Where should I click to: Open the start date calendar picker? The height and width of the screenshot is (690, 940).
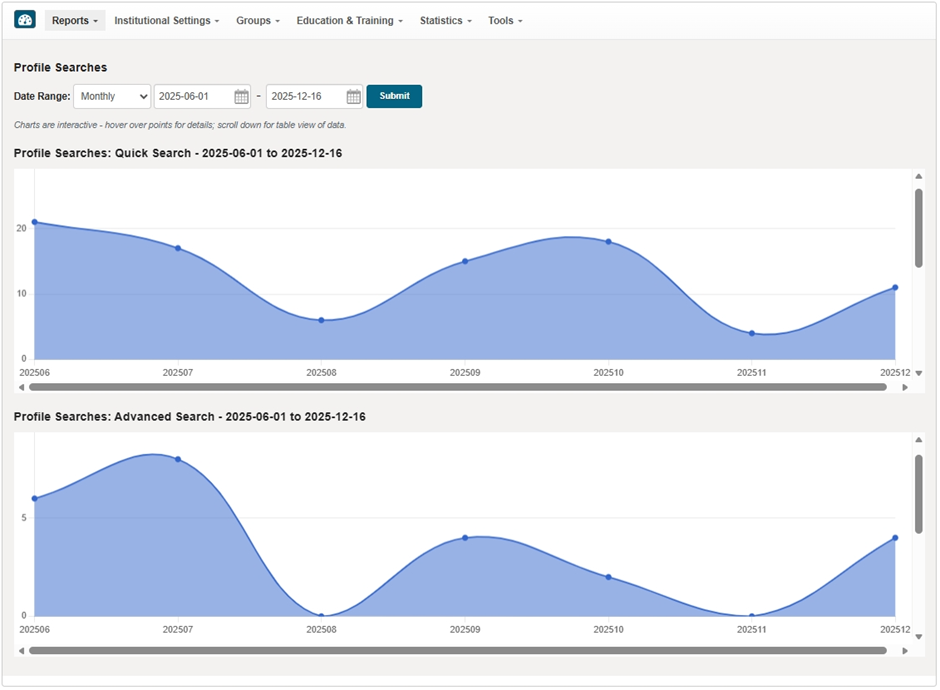pos(241,97)
